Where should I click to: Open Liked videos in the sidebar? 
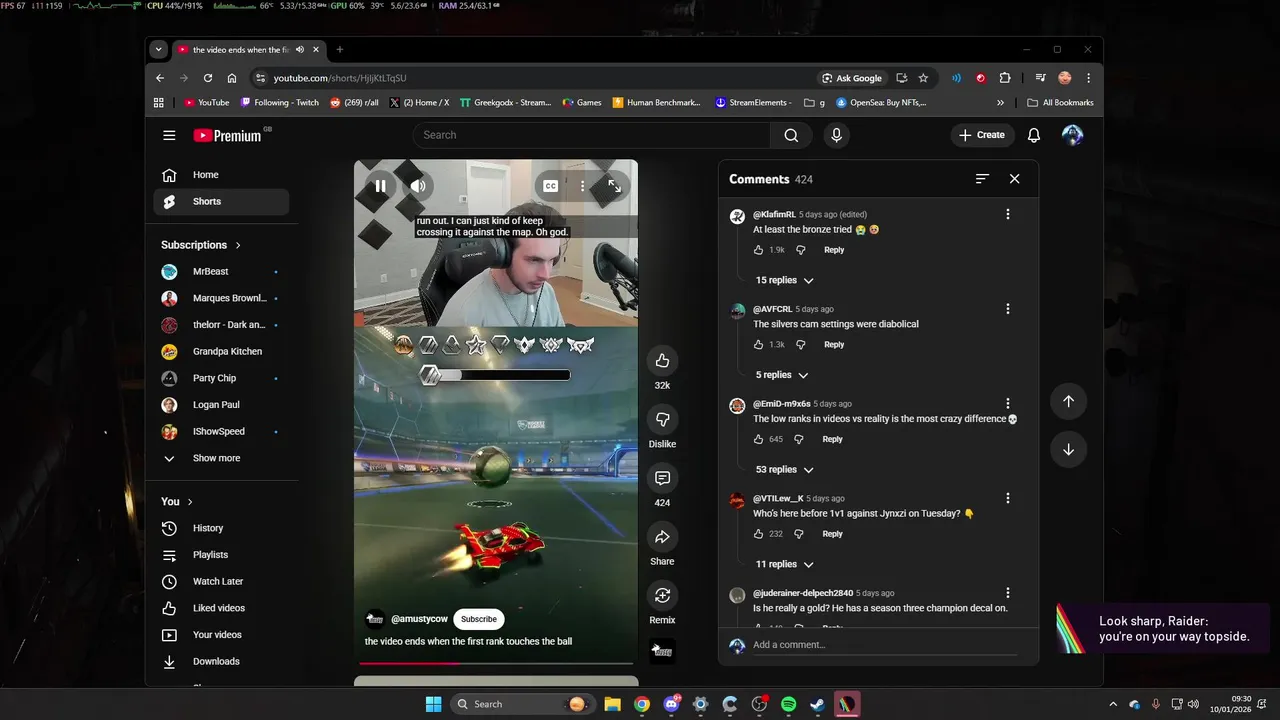point(221,608)
